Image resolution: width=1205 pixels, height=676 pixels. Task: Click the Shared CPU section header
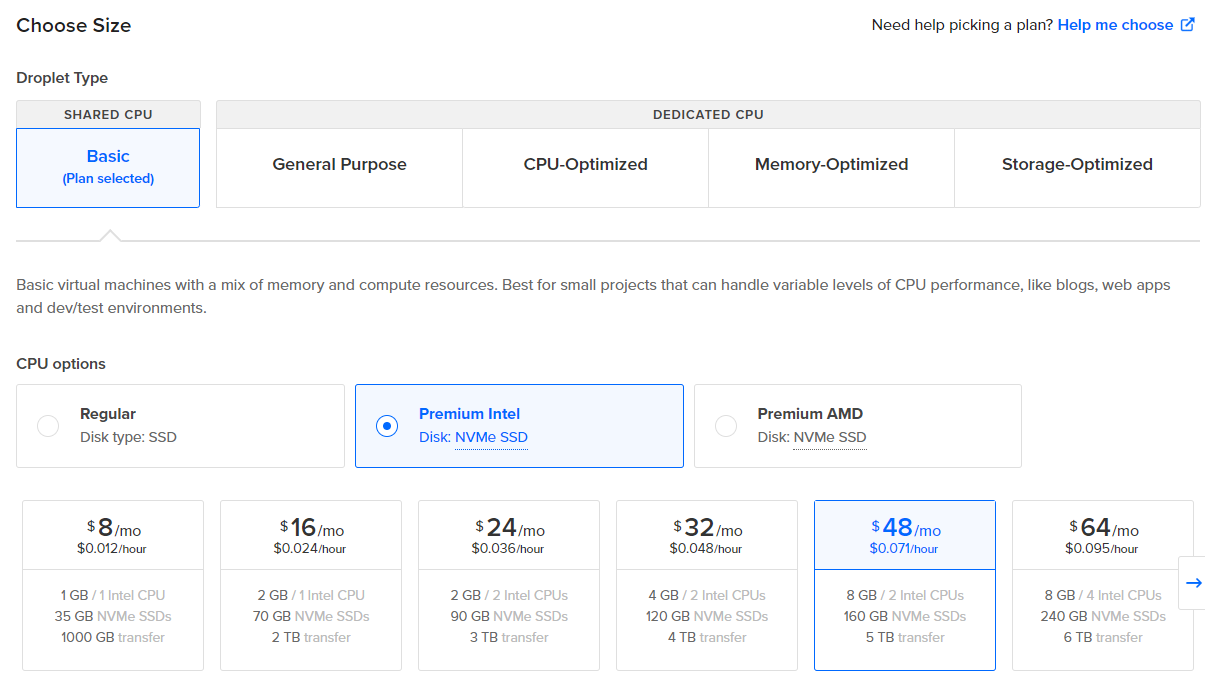pos(107,114)
